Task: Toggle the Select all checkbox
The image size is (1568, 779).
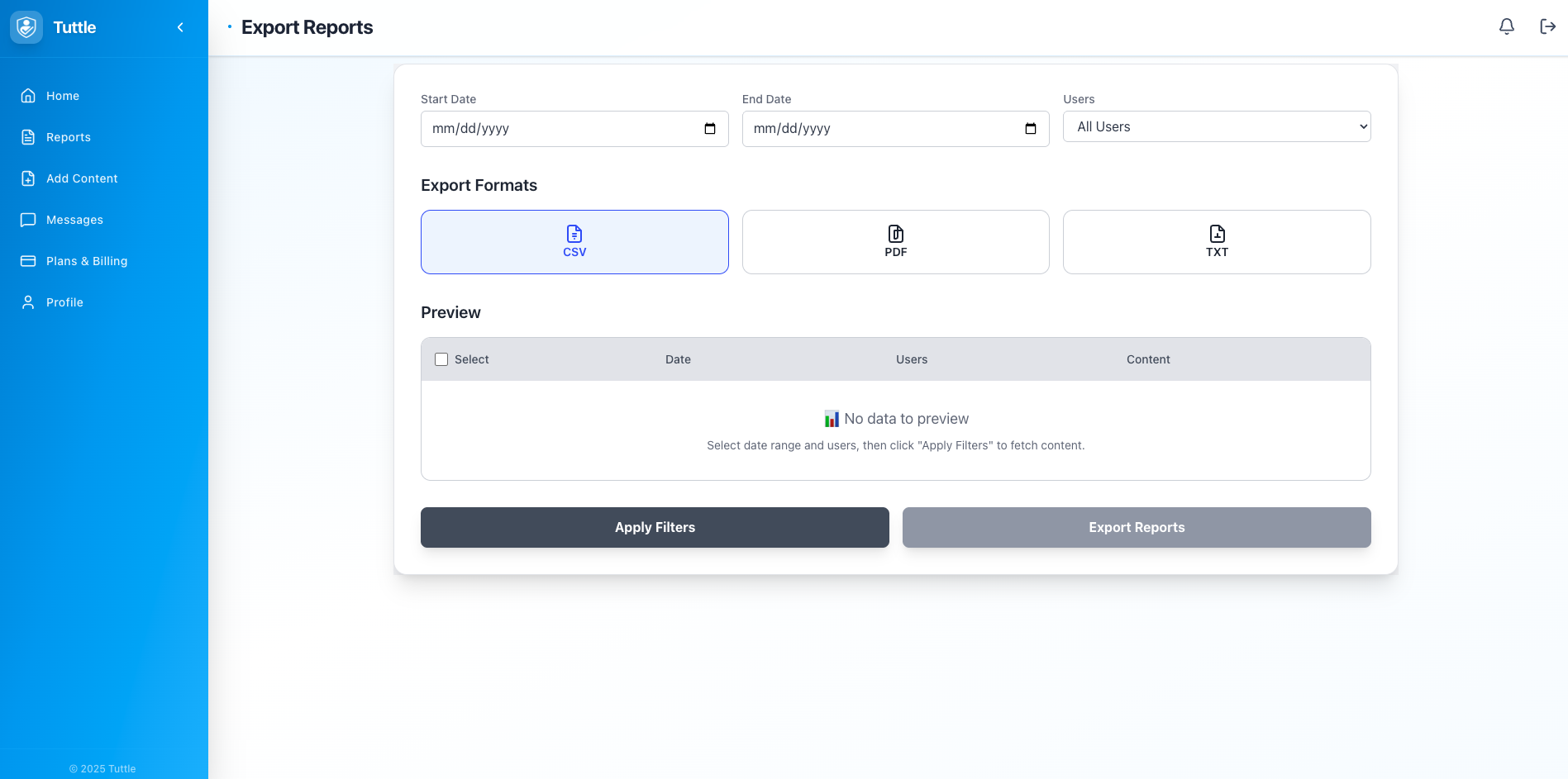Action: pos(441,359)
